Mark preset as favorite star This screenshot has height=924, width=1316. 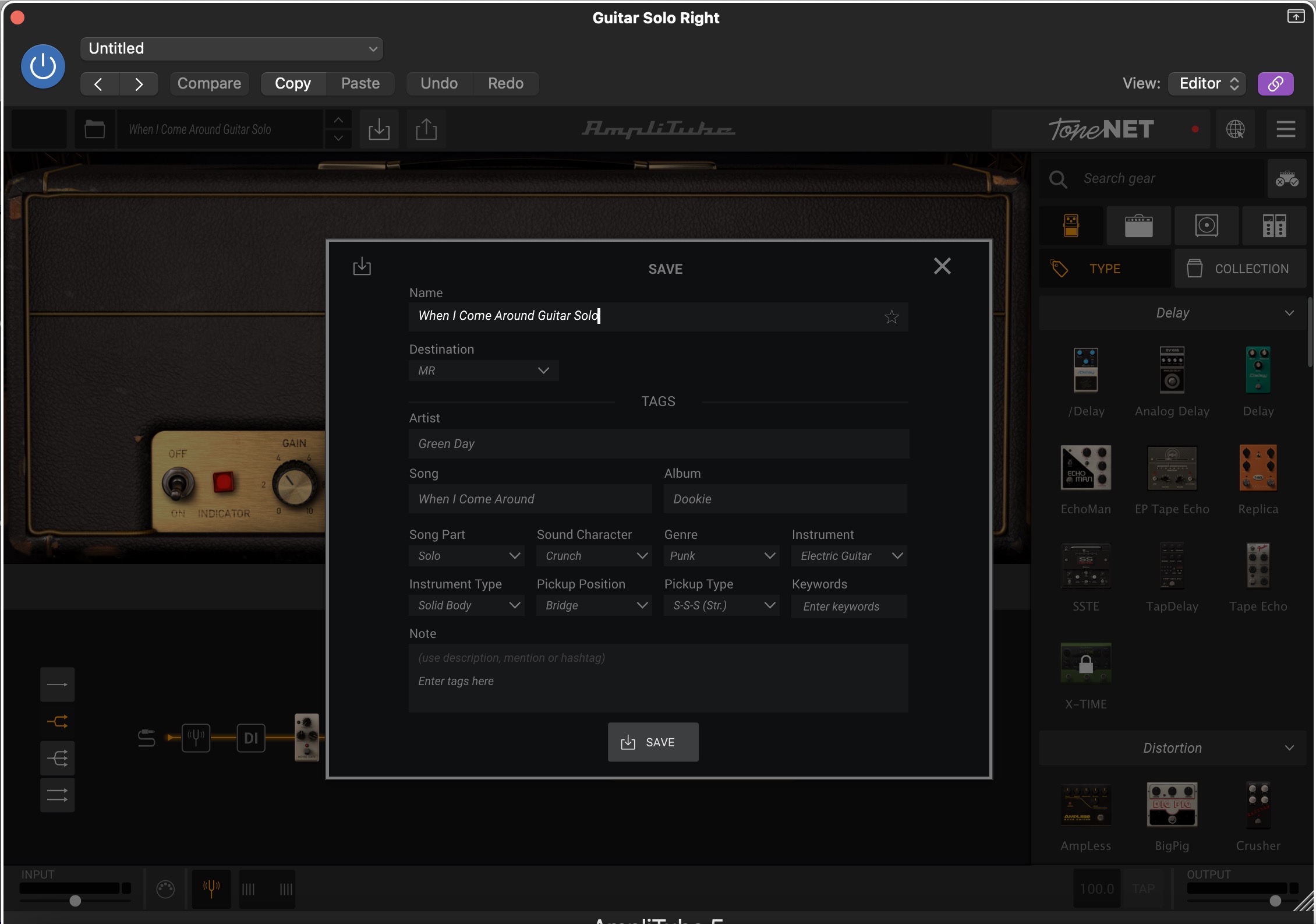point(892,317)
